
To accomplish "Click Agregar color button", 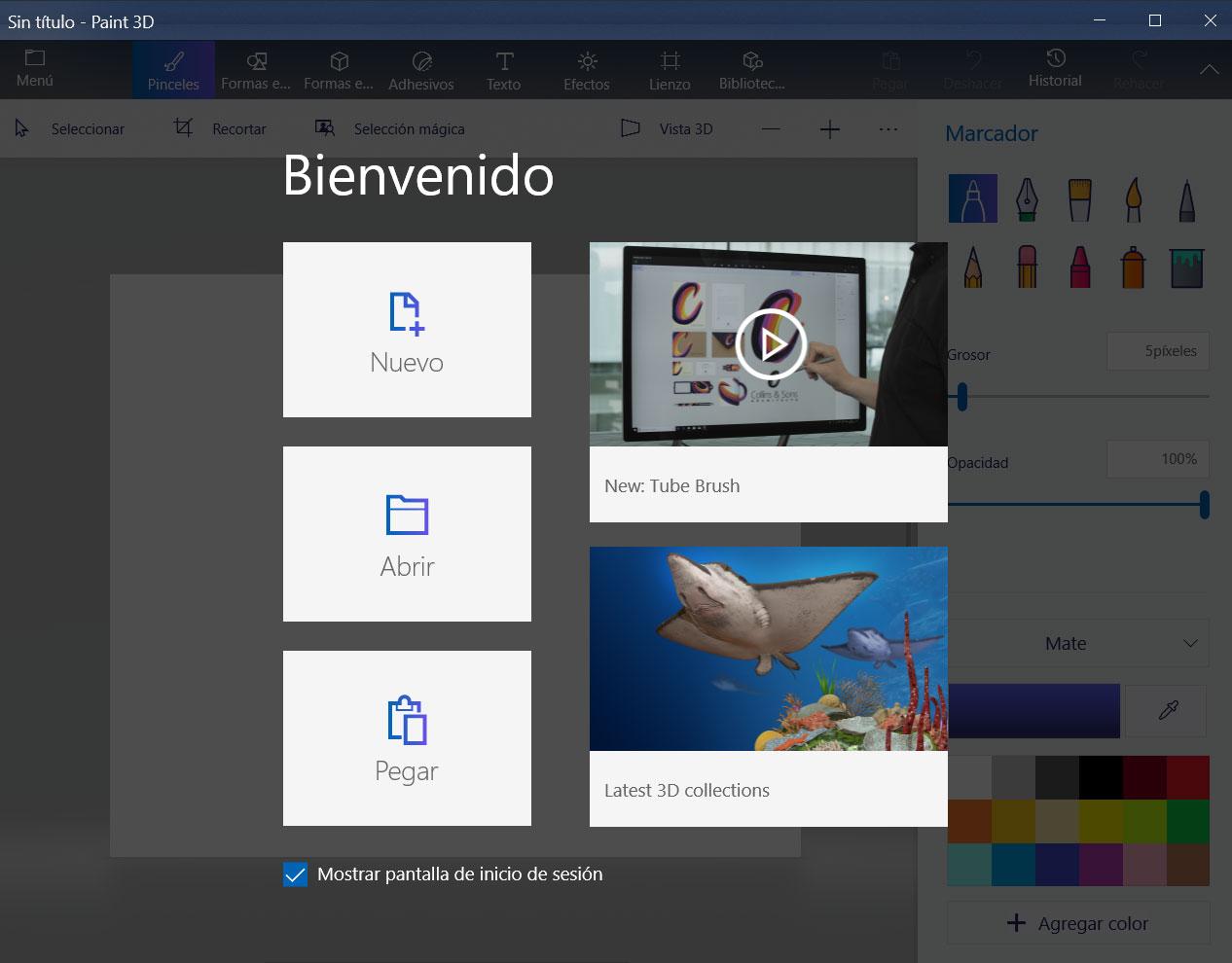I will click(x=1078, y=923).
